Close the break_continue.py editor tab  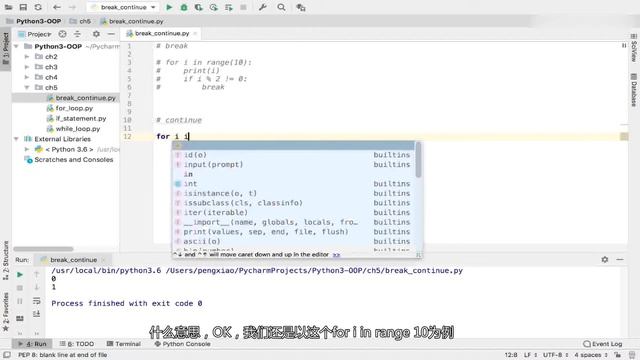tap(195, 33)
